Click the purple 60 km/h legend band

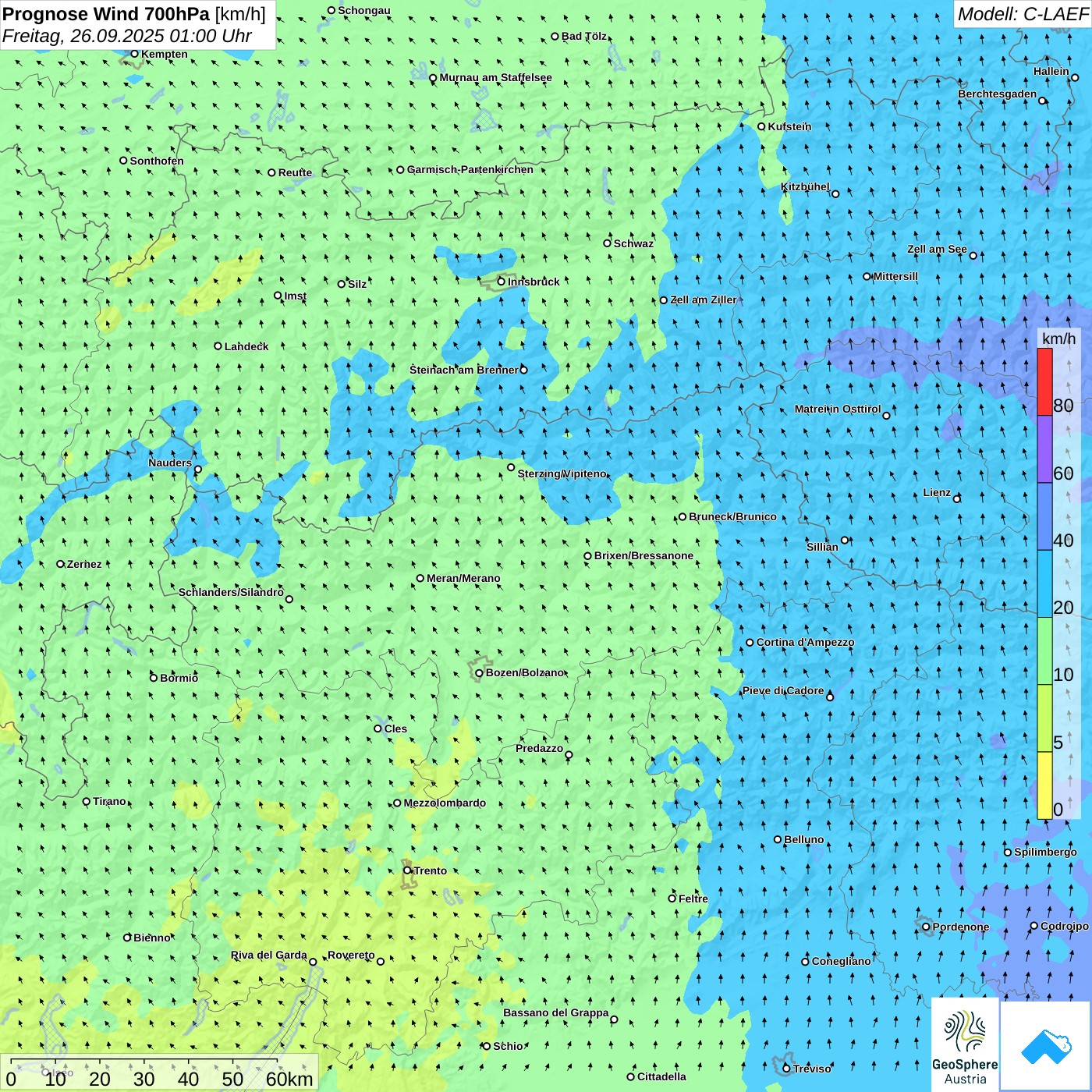[x=1044, y=449]
